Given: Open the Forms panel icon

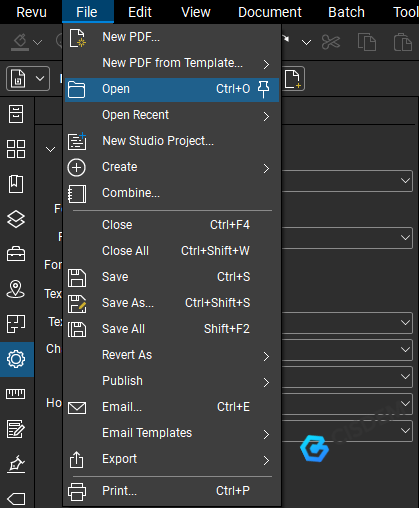Looking at the screenshot, I should coord(16,429).
